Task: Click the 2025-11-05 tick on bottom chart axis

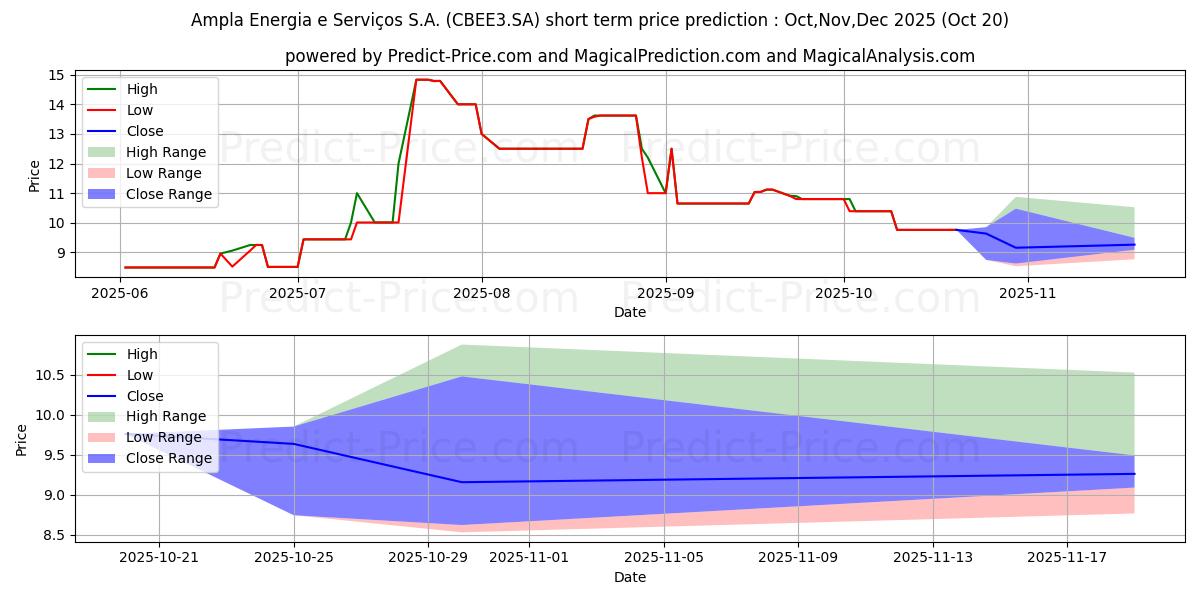Action: (665, 557)
